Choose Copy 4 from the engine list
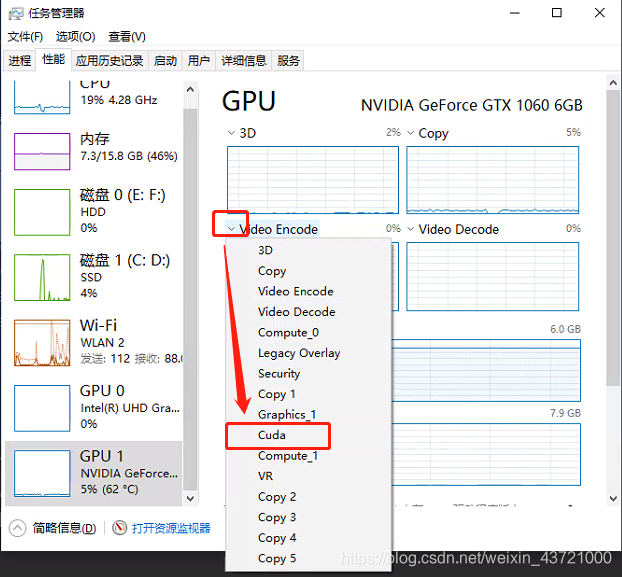 point(308,538)
